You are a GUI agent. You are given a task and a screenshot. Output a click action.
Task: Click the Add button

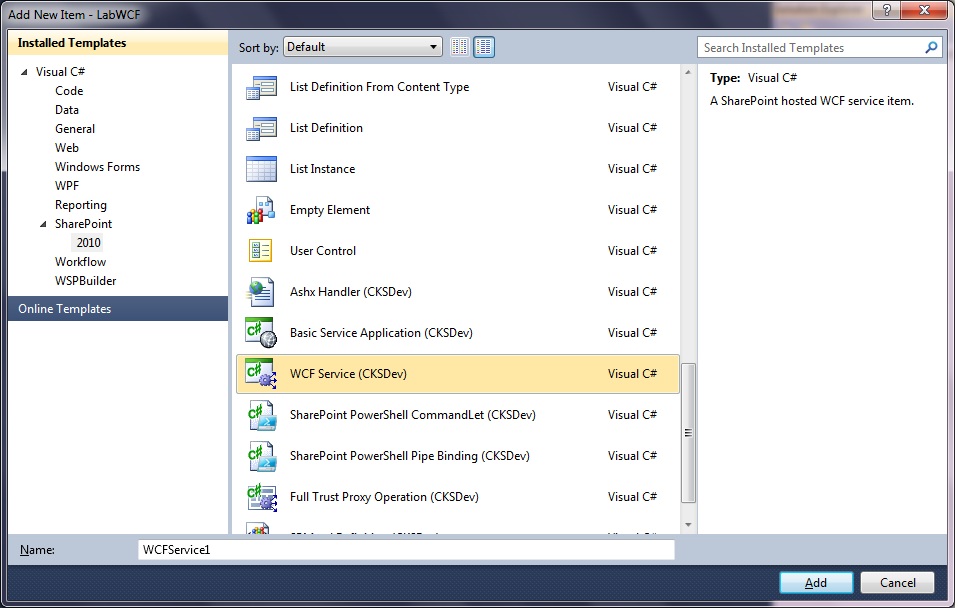click(816, 583)
